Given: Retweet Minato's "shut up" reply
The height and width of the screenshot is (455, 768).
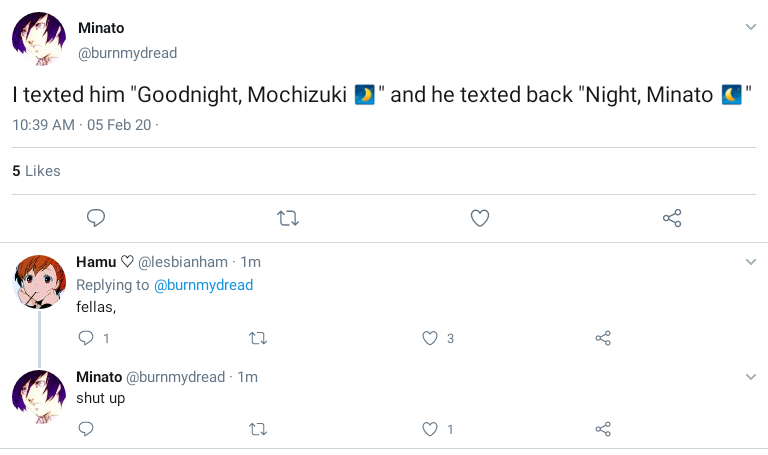Looking at the screenshot, I should click(257, 429).
